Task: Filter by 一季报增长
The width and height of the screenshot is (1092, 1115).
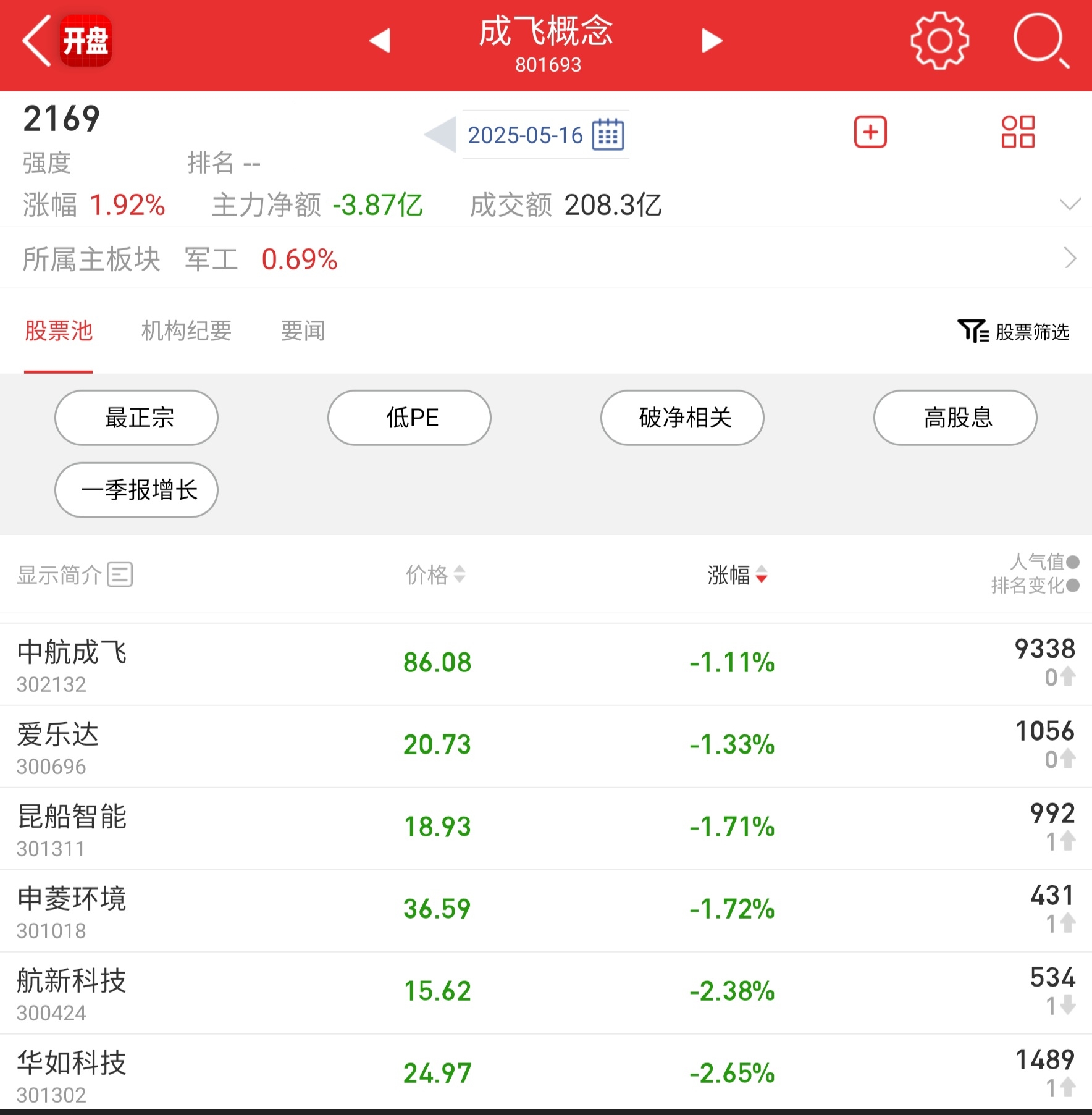Action: pos(136,490)
